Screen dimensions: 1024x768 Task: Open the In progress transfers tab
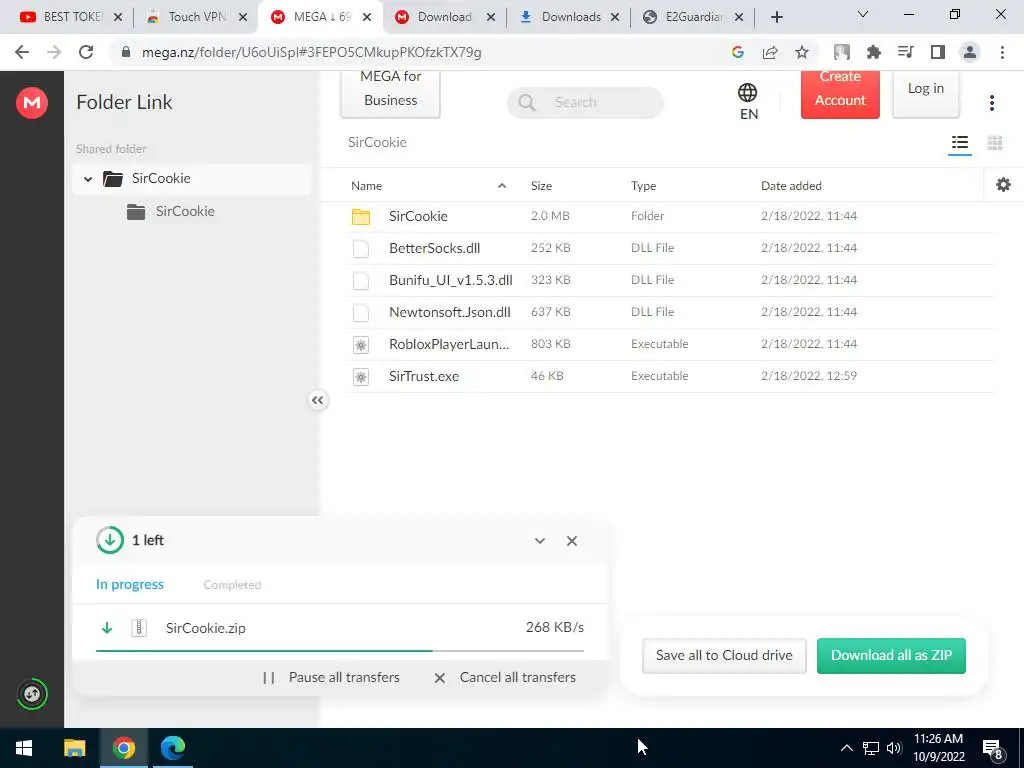click(129, 584)
